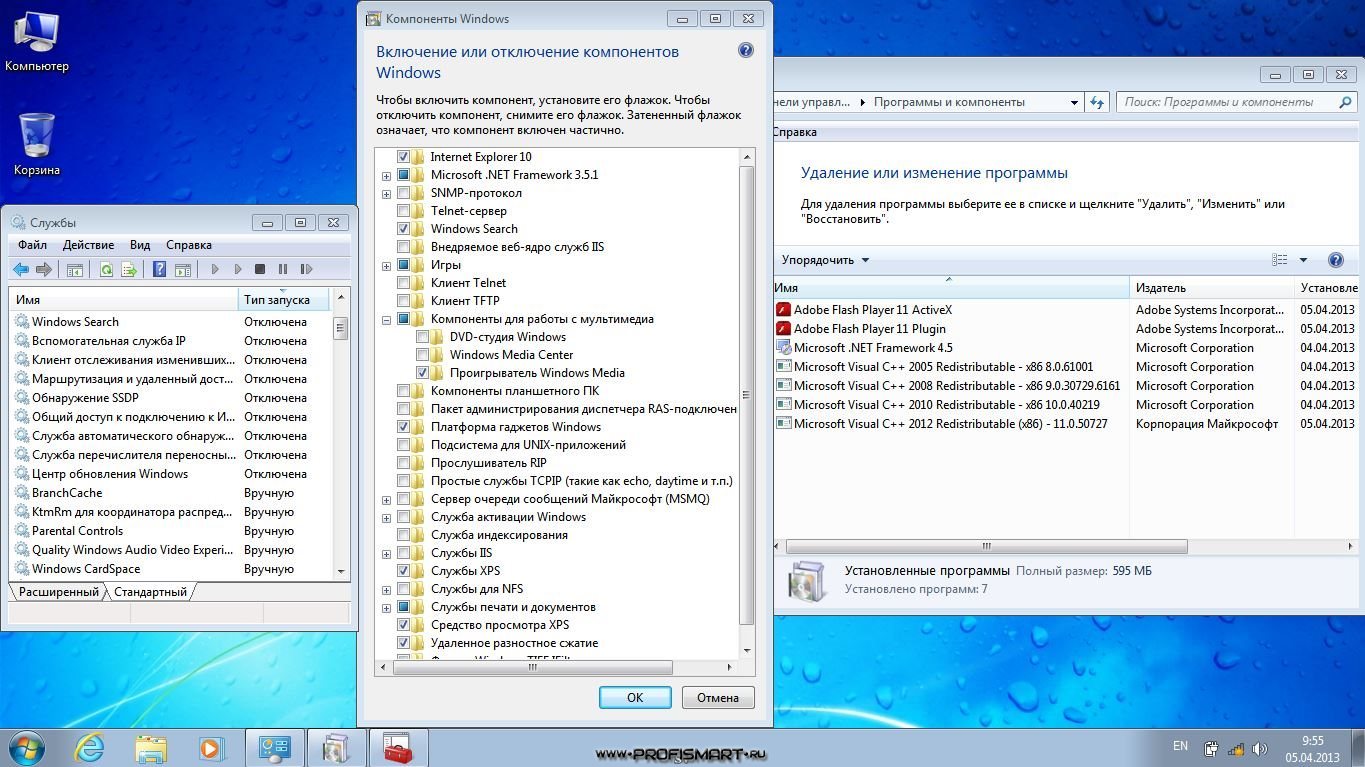The image size is (1365, 767).
Task: Expand the SNMP-протокол node
Action: click(x=386, y=194)
